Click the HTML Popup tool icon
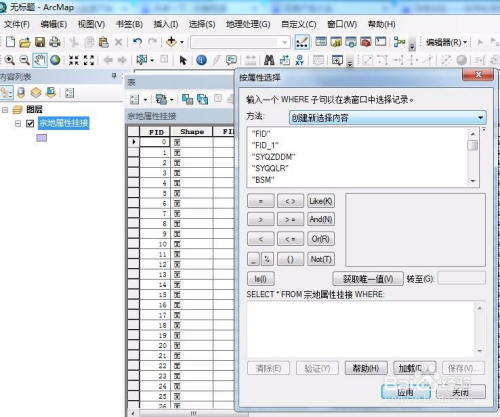The image size is (500, 417). (231, 60)
